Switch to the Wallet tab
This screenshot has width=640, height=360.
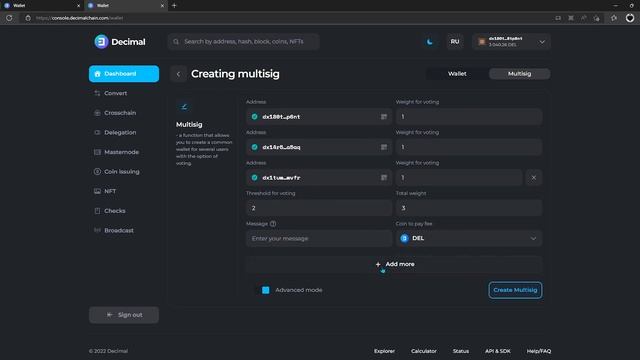[x=457, y=74]
